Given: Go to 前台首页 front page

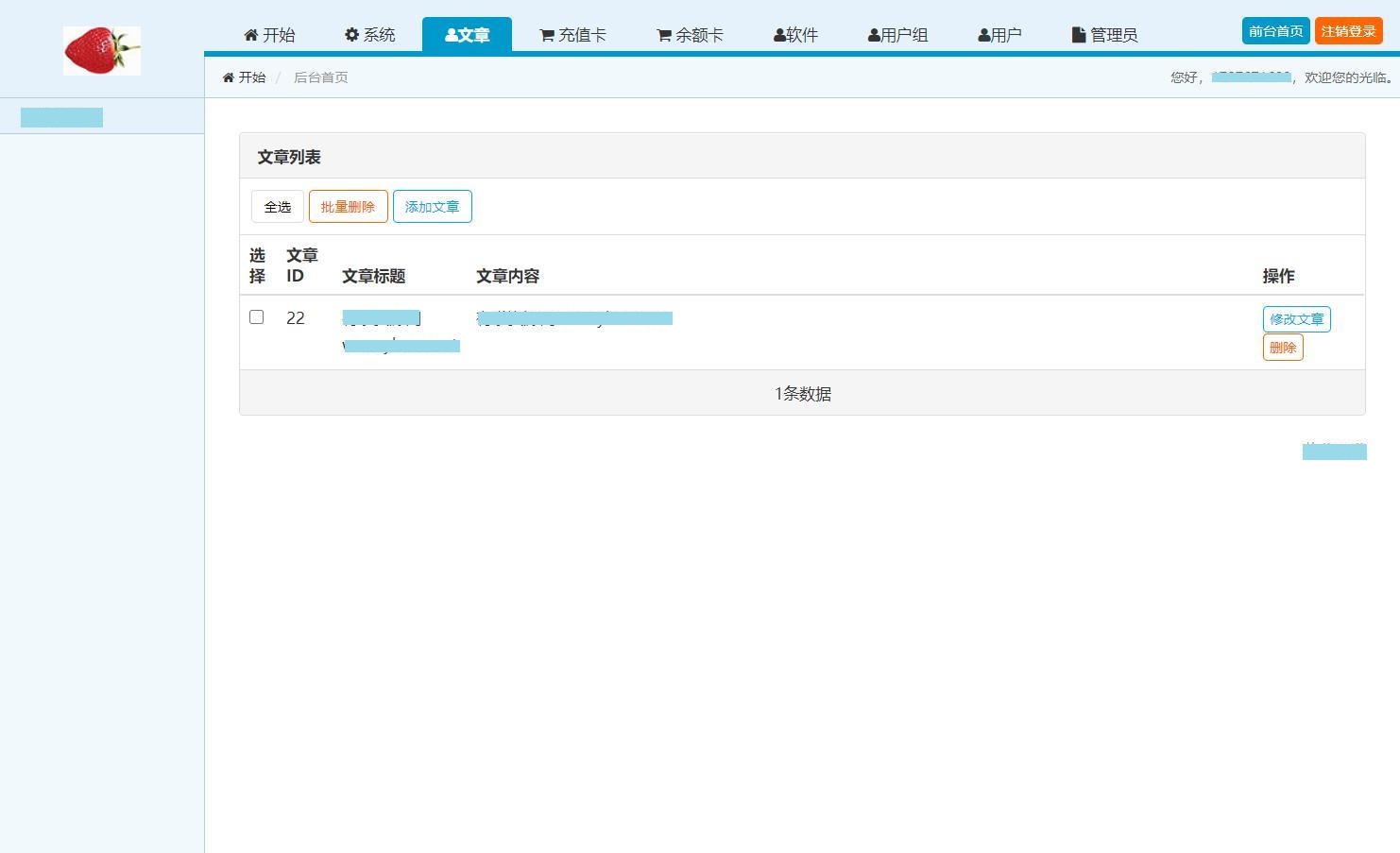Looking at the screenshot, I should pyautogui.click(x=1275, y=31).
